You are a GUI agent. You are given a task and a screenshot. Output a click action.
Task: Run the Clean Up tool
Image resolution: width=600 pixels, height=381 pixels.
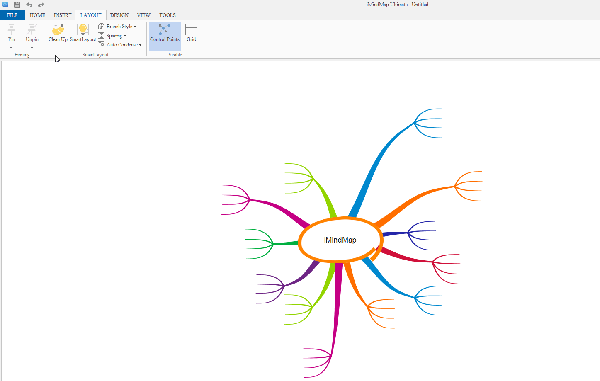(x=58, y=33)
